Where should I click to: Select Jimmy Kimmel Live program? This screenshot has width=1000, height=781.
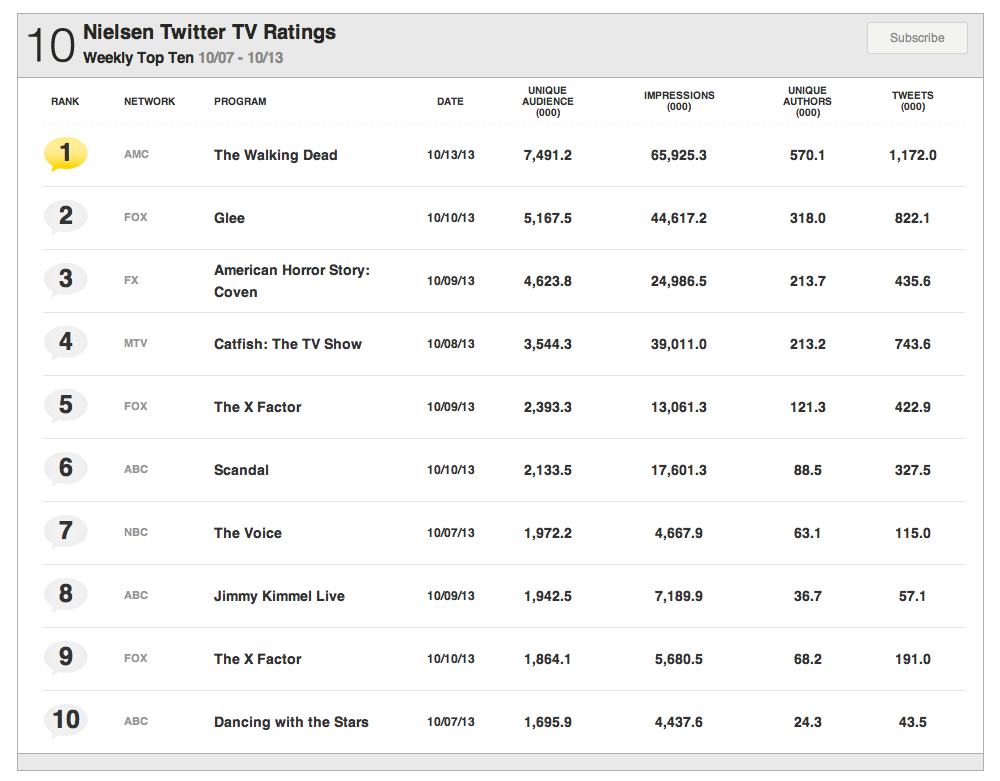point(279,596)
